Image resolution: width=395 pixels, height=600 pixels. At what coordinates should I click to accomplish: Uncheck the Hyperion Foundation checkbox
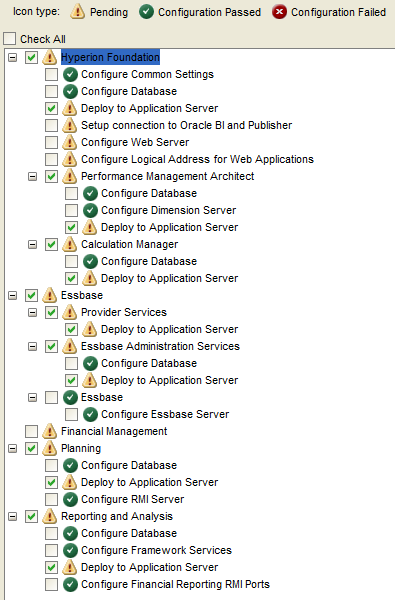click(31, 57)
